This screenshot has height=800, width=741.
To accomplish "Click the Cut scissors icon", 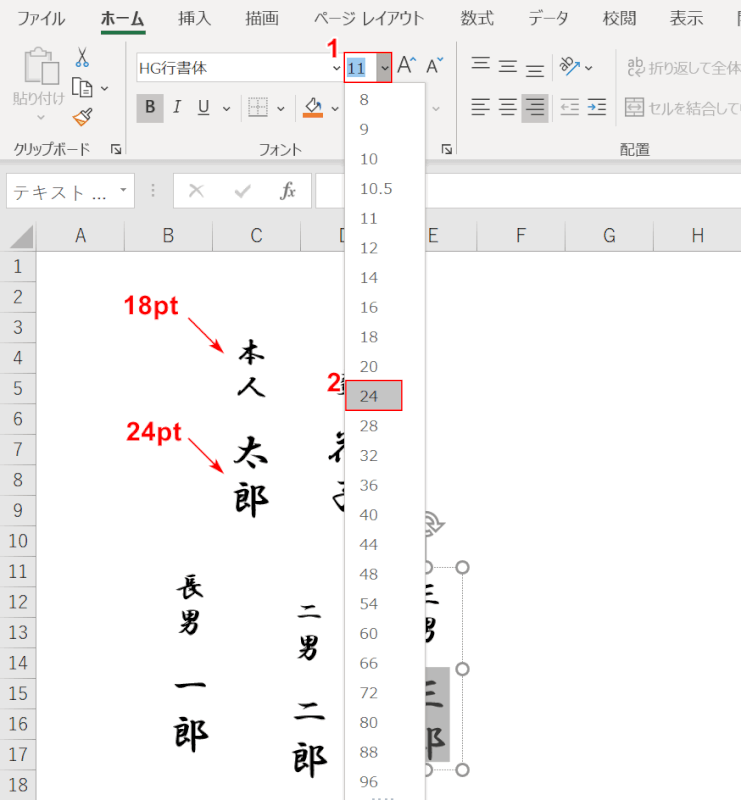I will tap(82, 57).
